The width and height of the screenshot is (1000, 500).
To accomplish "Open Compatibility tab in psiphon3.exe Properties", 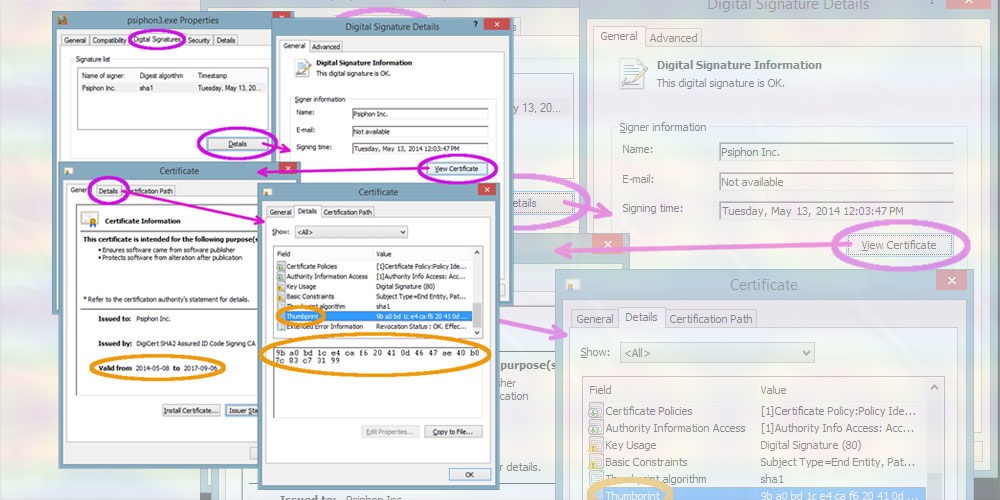I will point(109,40).
